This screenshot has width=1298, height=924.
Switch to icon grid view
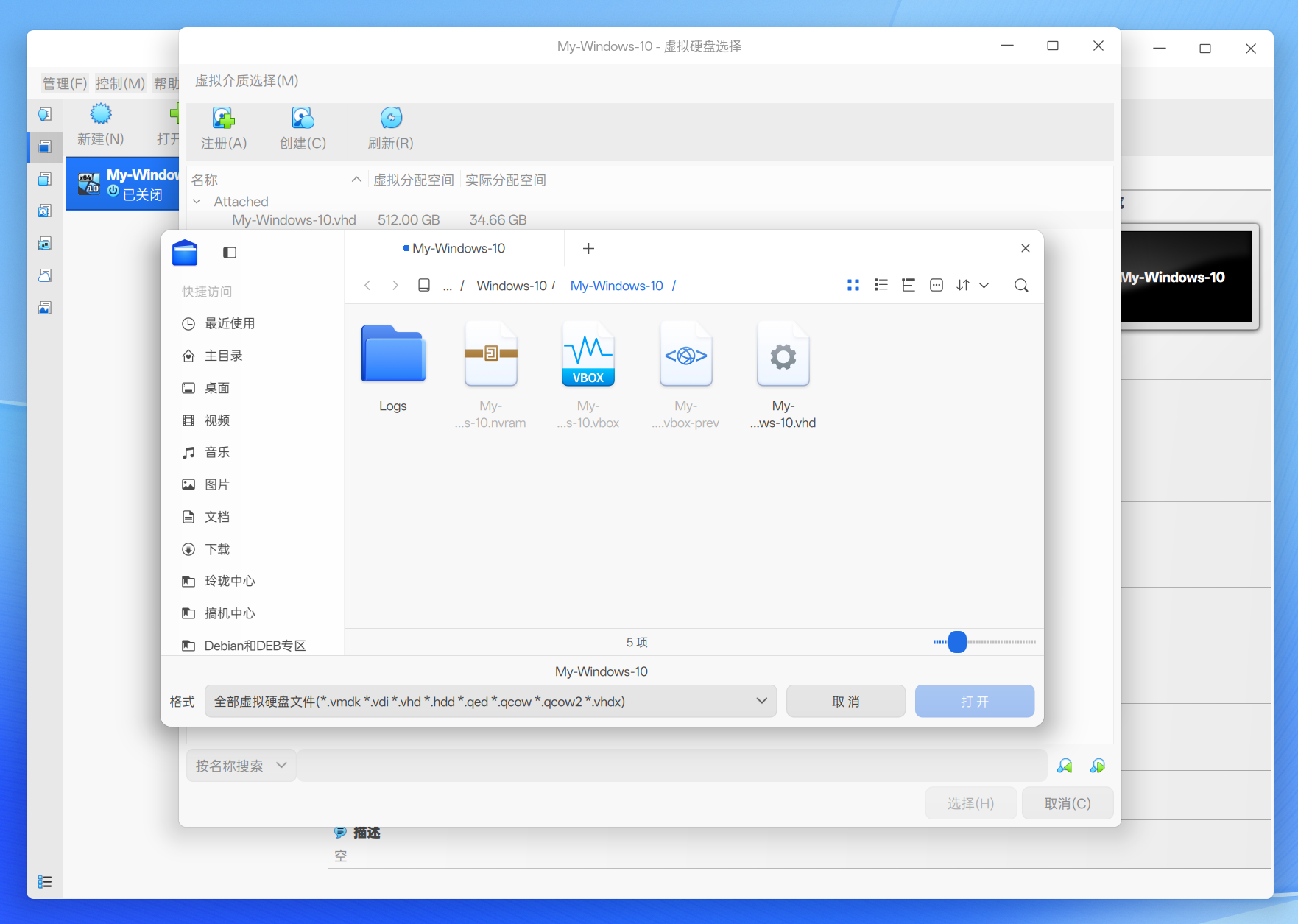tap(853, 285)
